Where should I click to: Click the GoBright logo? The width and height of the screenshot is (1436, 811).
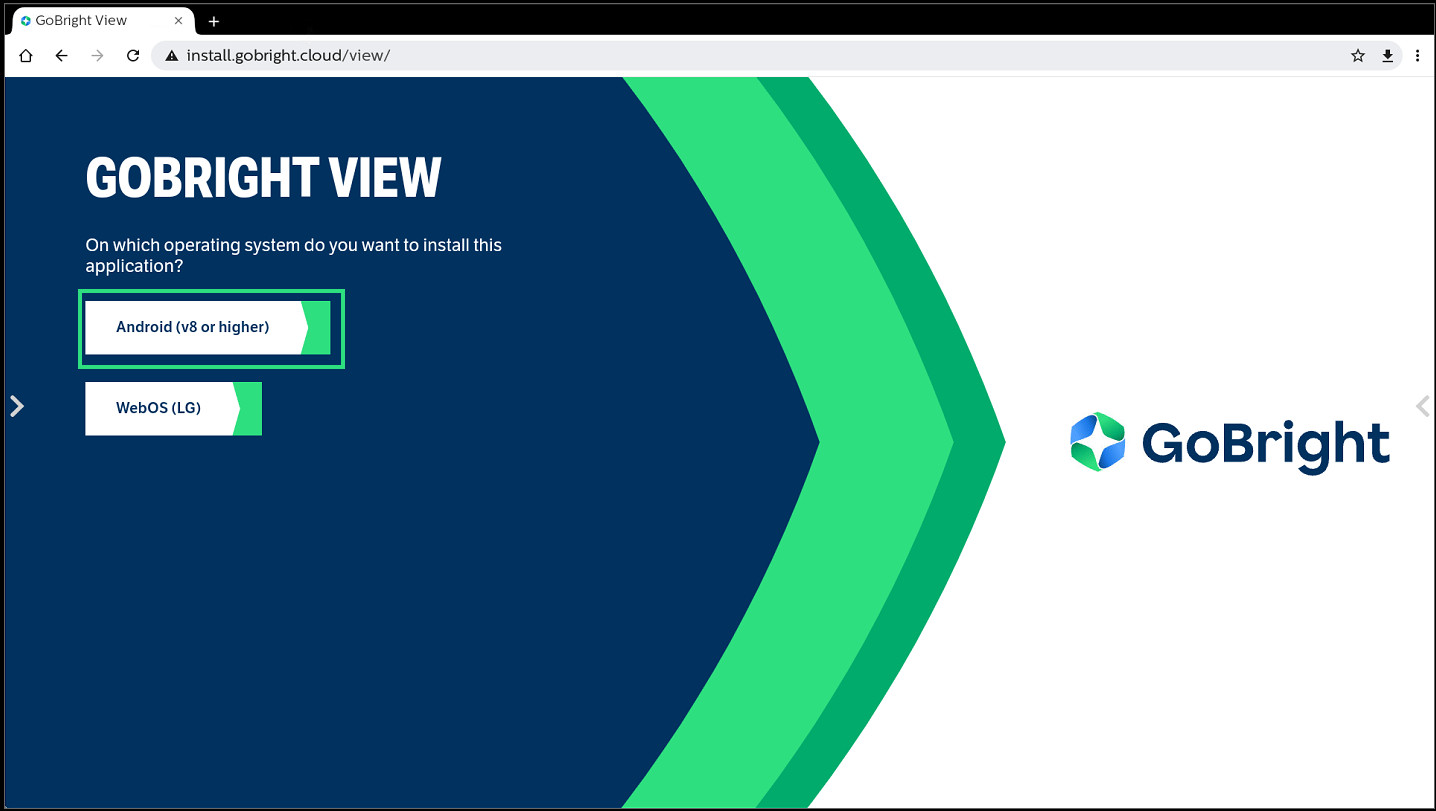(x=1229, y=443)
